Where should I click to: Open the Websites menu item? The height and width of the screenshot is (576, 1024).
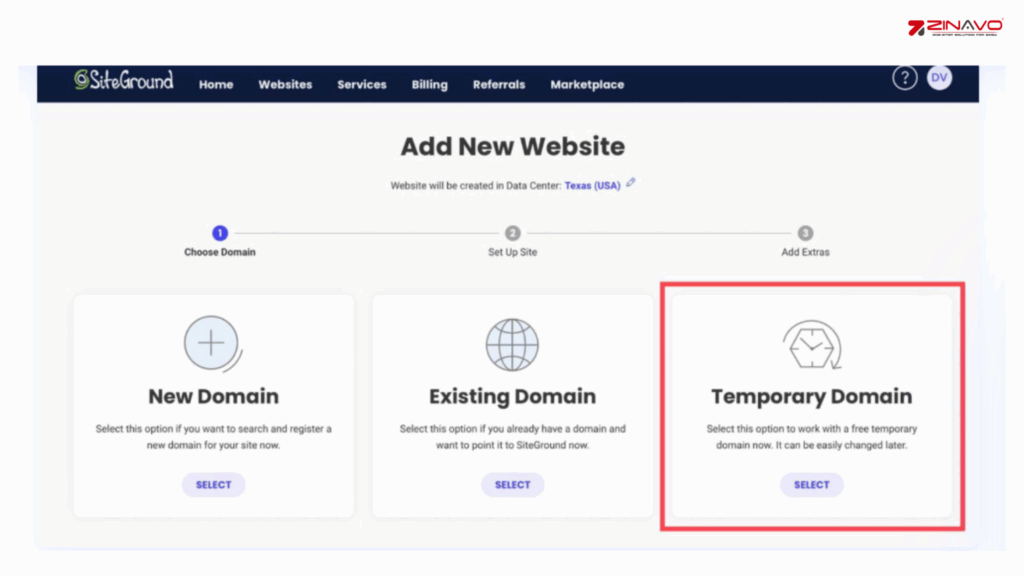coord(285,85)
